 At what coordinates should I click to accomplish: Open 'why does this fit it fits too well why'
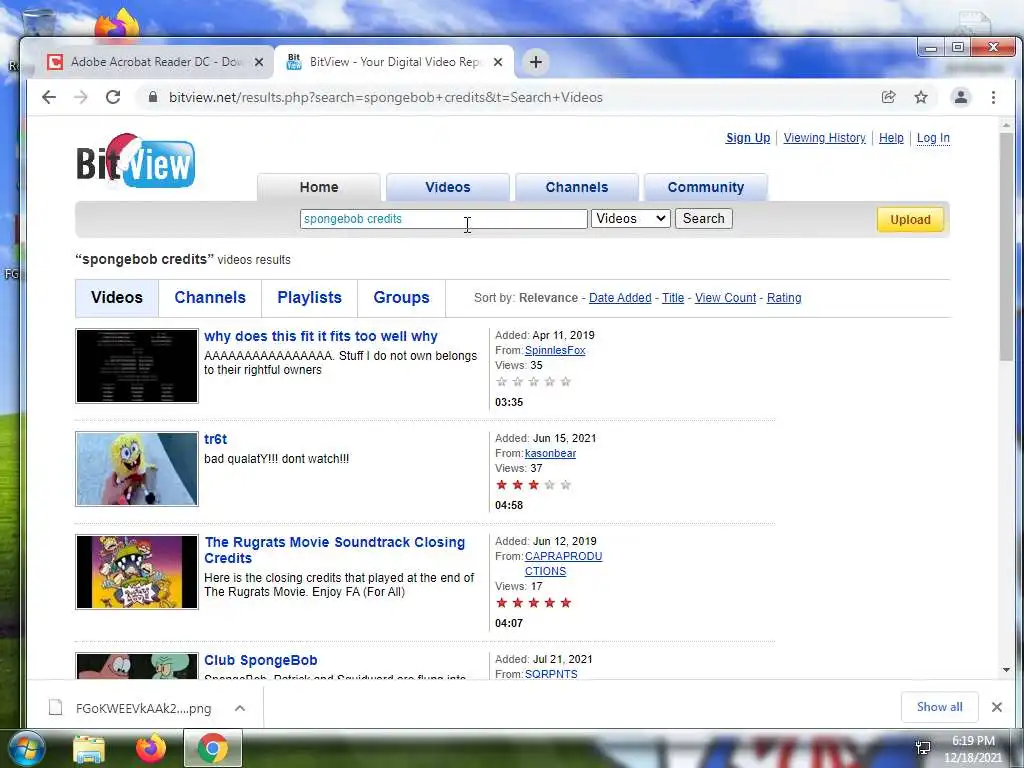click(321, 336)
